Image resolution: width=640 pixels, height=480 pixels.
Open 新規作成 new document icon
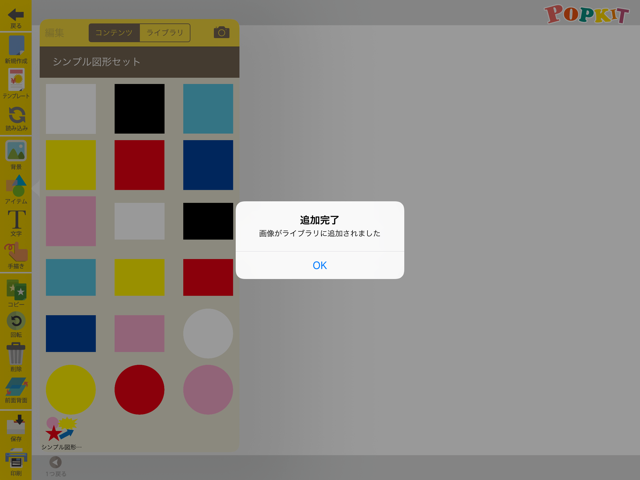[16, 46]
